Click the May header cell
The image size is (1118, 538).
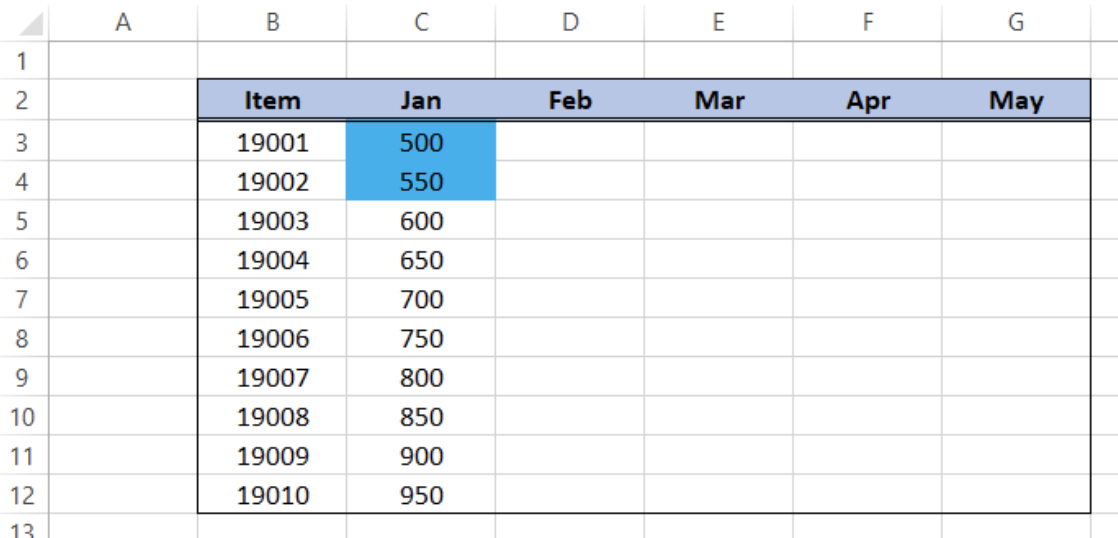click(1016, 100)
